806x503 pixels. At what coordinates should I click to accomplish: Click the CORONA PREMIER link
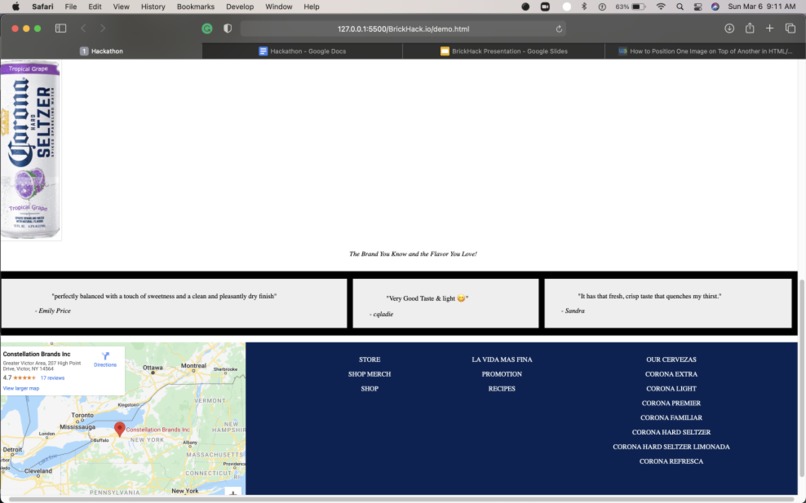pos(671,403)
